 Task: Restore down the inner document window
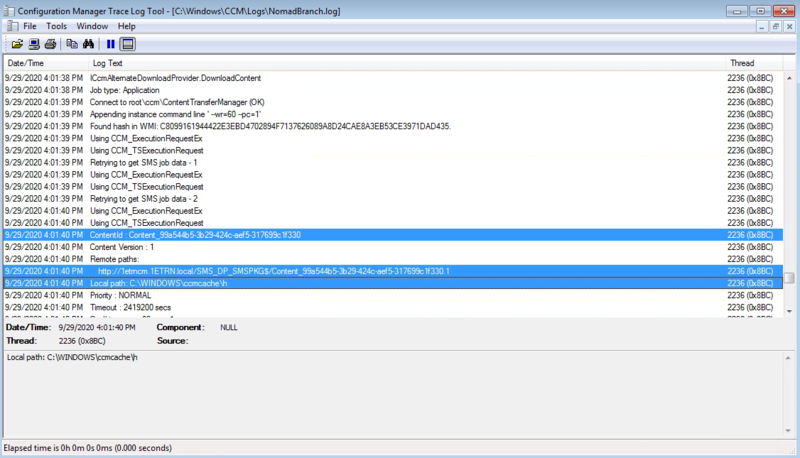pyautogui.click(x=775, y=26)
